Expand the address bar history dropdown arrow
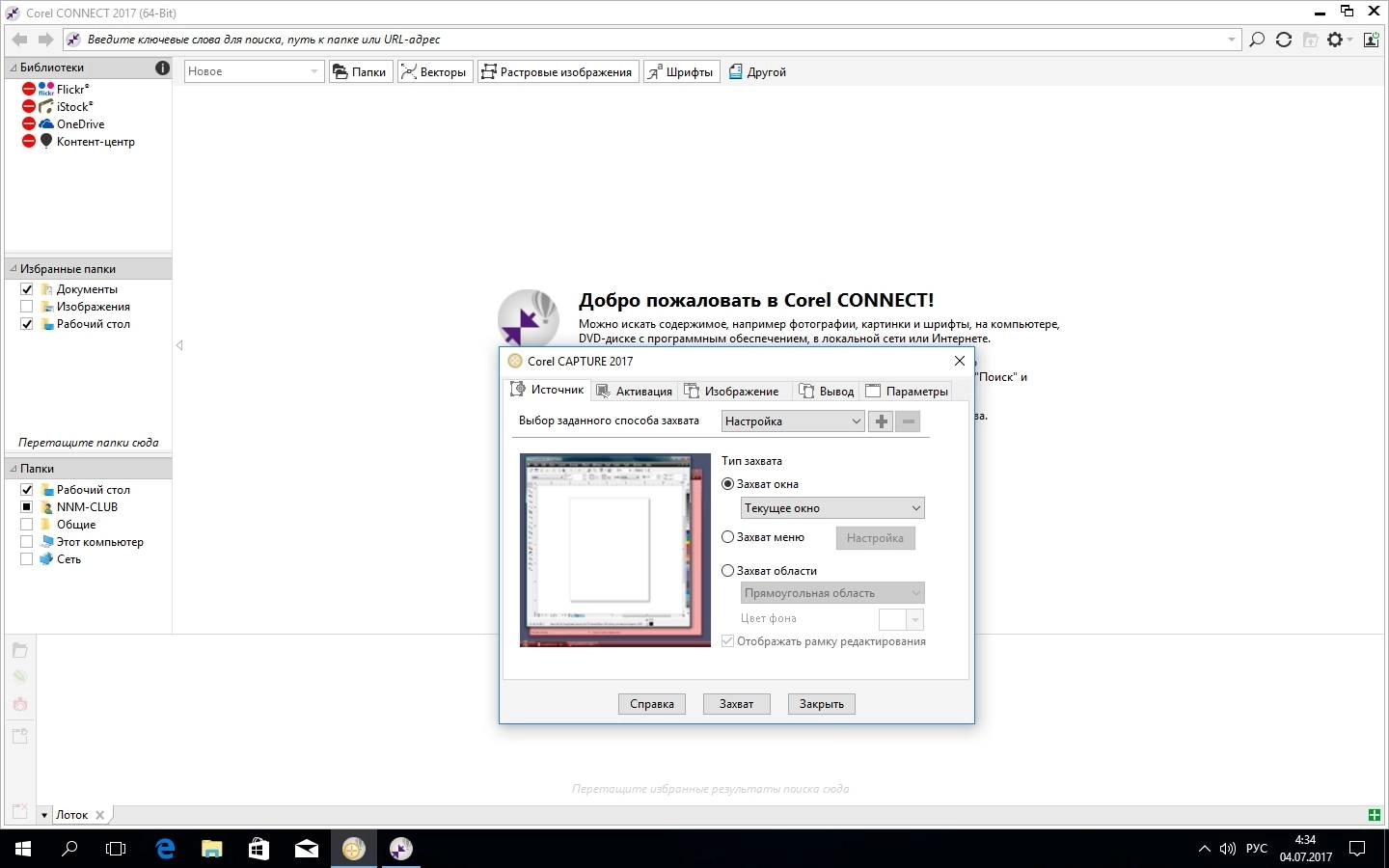Image resolution: width=1389 pixels, height=868 pixels. (1232, 40)
